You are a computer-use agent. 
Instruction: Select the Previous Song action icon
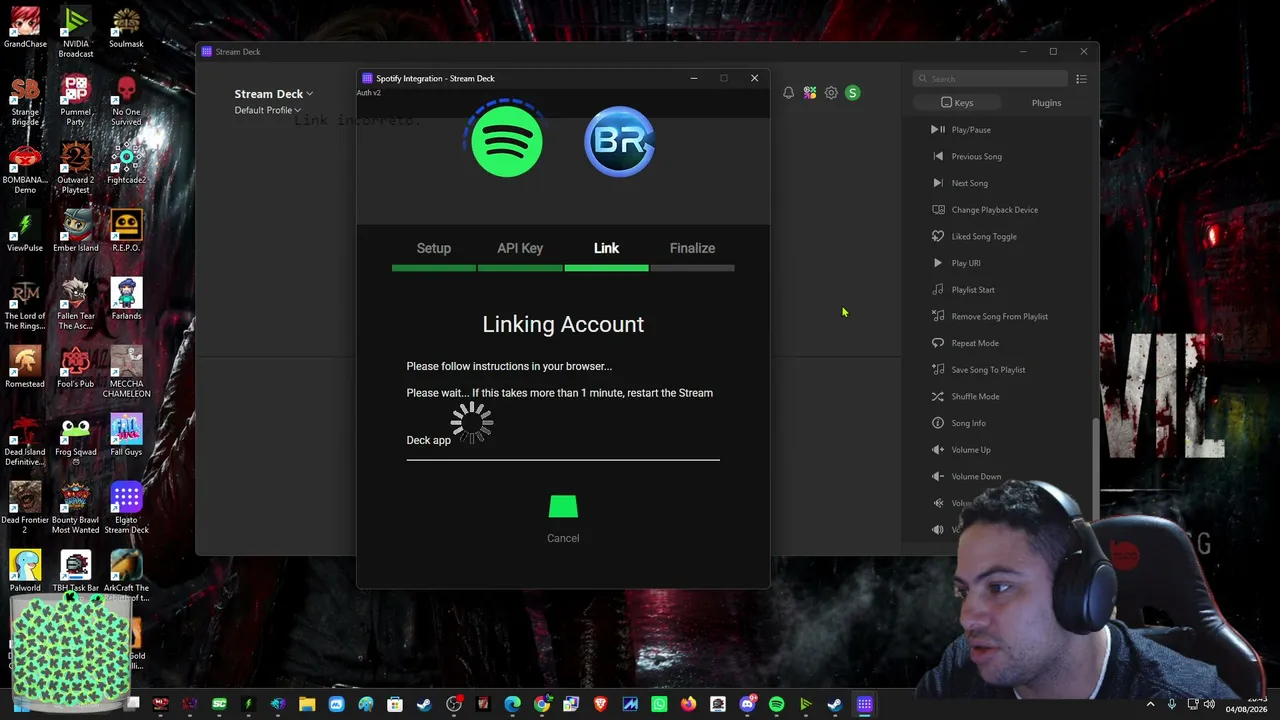[937, 156]
